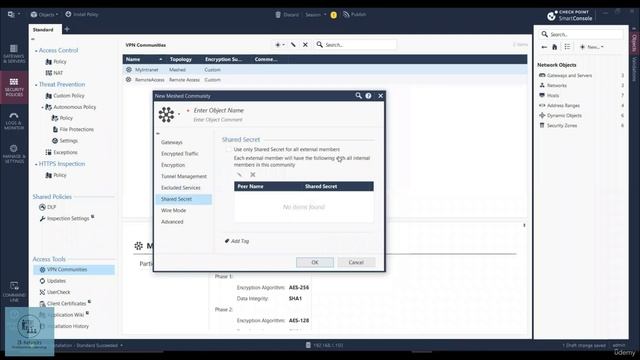Click the Install Policy toolbar button

point(82,14)
